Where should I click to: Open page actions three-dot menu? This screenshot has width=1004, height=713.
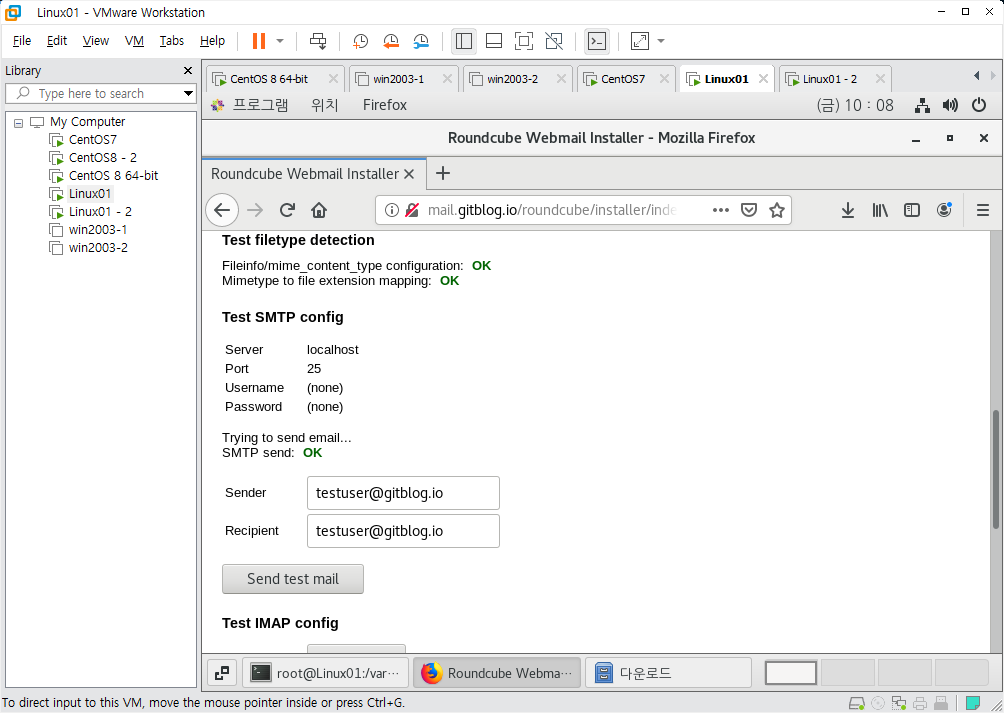721,210
